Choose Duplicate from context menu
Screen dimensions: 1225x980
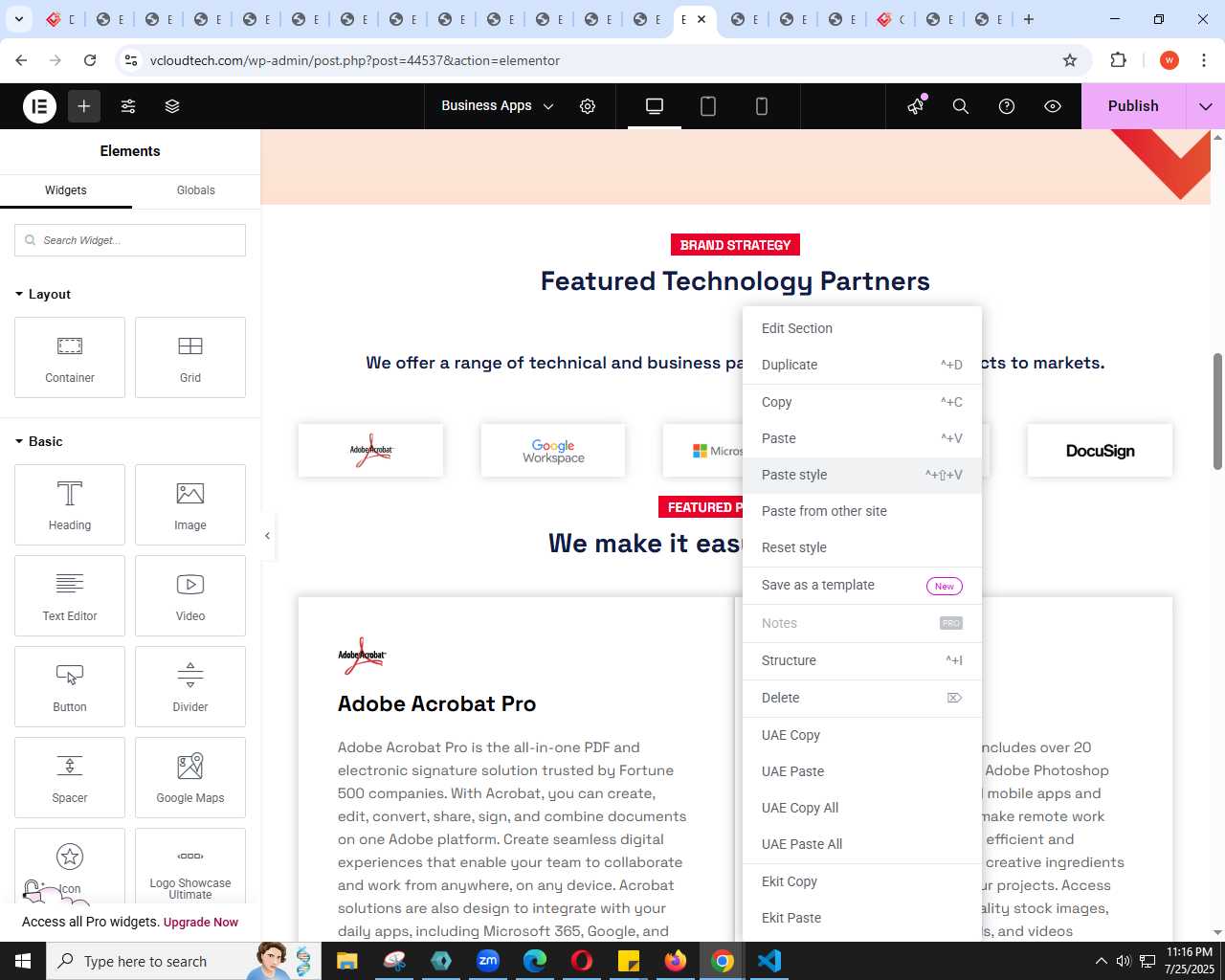(862, 365)
